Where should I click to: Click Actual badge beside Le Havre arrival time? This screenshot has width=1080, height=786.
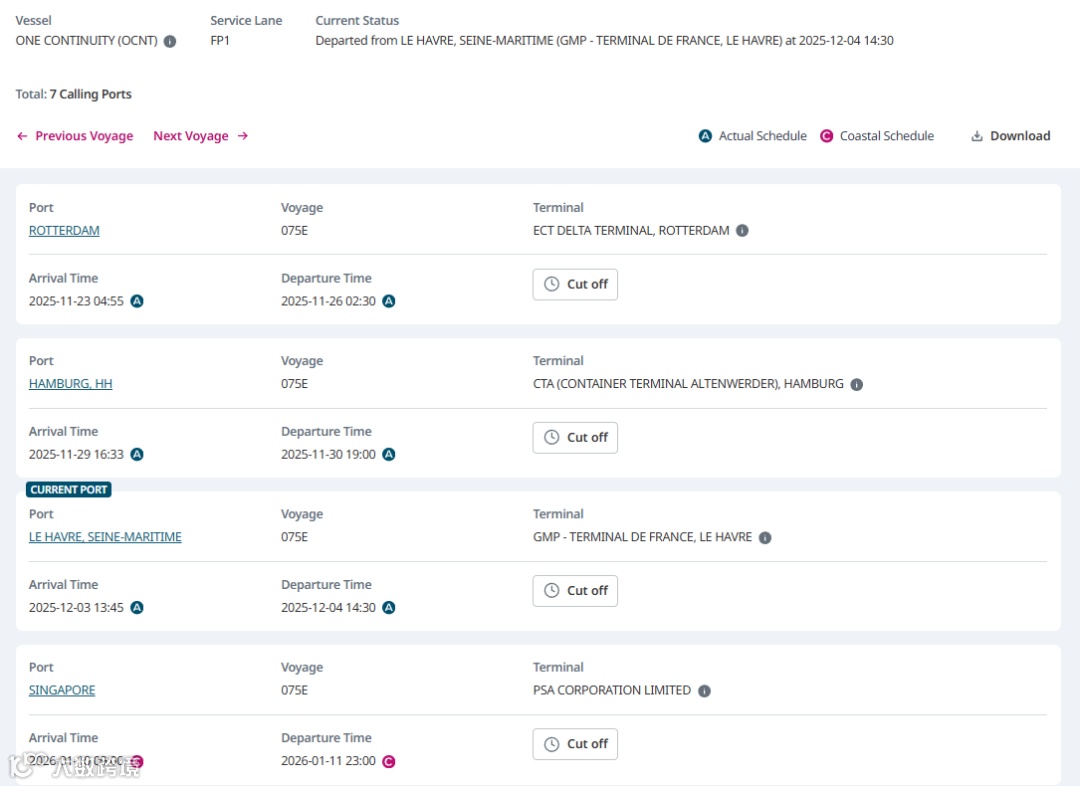tap(137, 607)
